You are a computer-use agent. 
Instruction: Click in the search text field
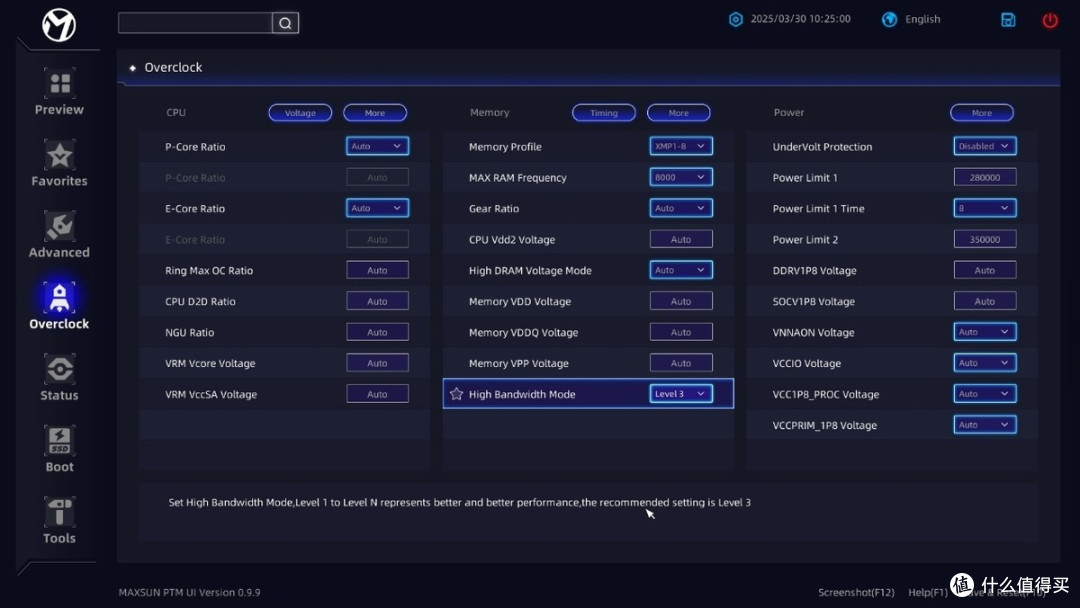pos(195,23)
